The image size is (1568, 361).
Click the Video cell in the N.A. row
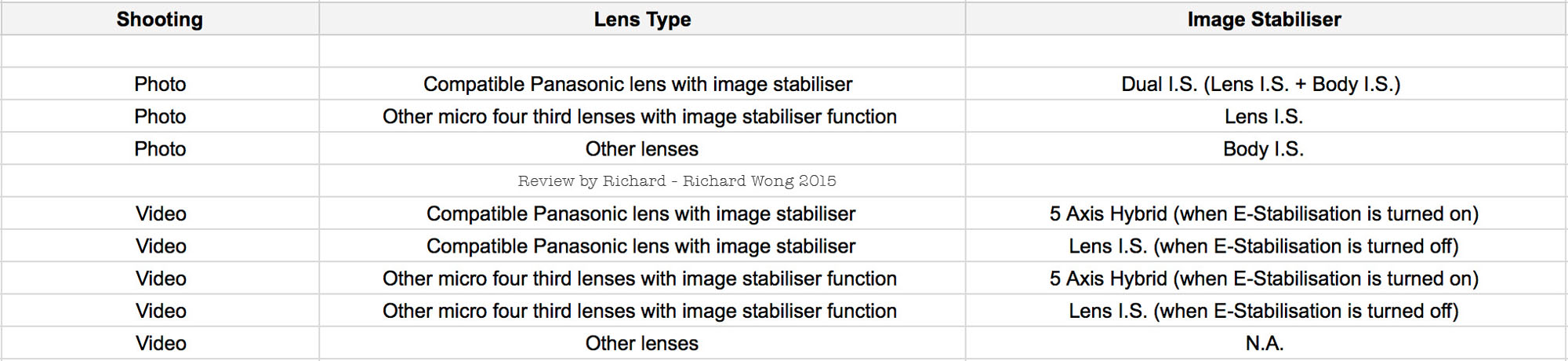click(x=161, y=343)
